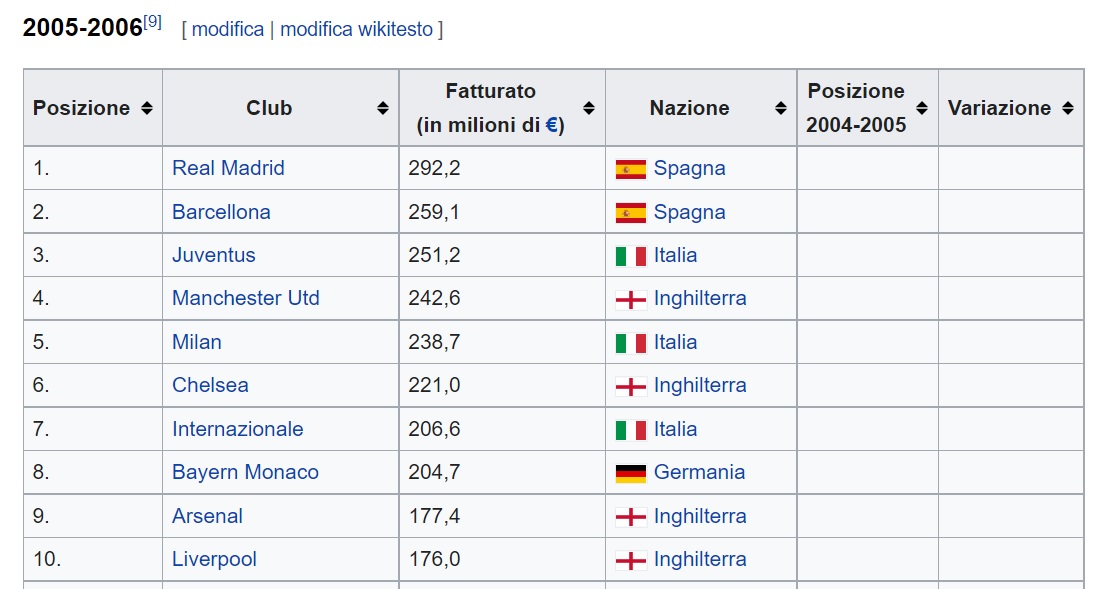Sort by Fatturato column sort arrows

click(x=589, y=108)
